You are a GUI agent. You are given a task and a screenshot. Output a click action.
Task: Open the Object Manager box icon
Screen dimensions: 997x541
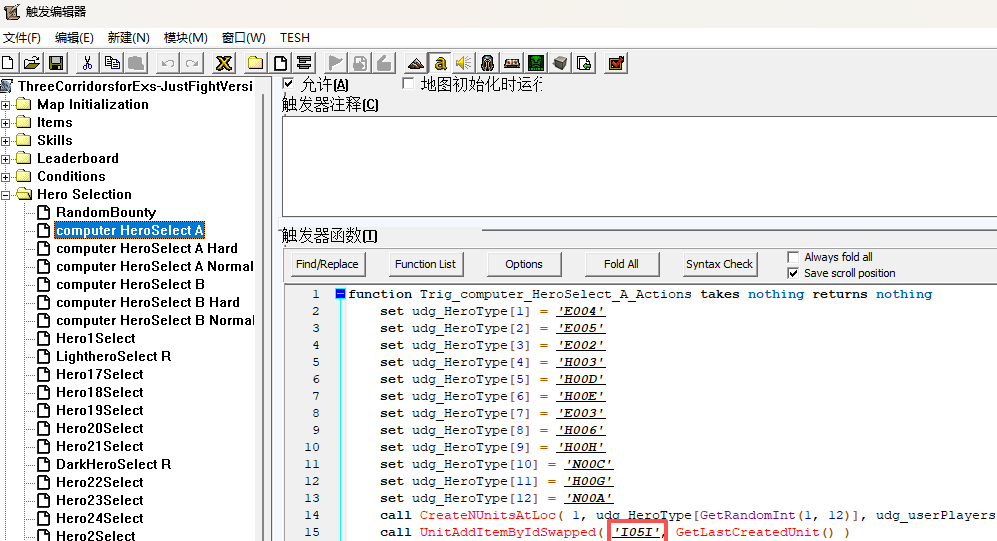click(560, 63)
